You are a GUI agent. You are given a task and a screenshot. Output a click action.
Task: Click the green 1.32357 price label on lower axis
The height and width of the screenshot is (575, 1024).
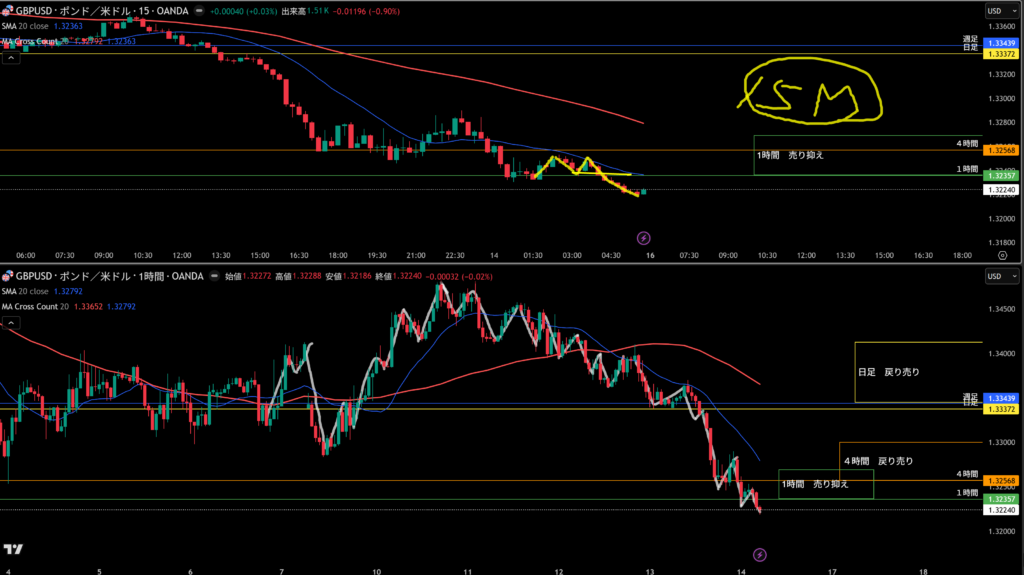[x=1001, y=498]
